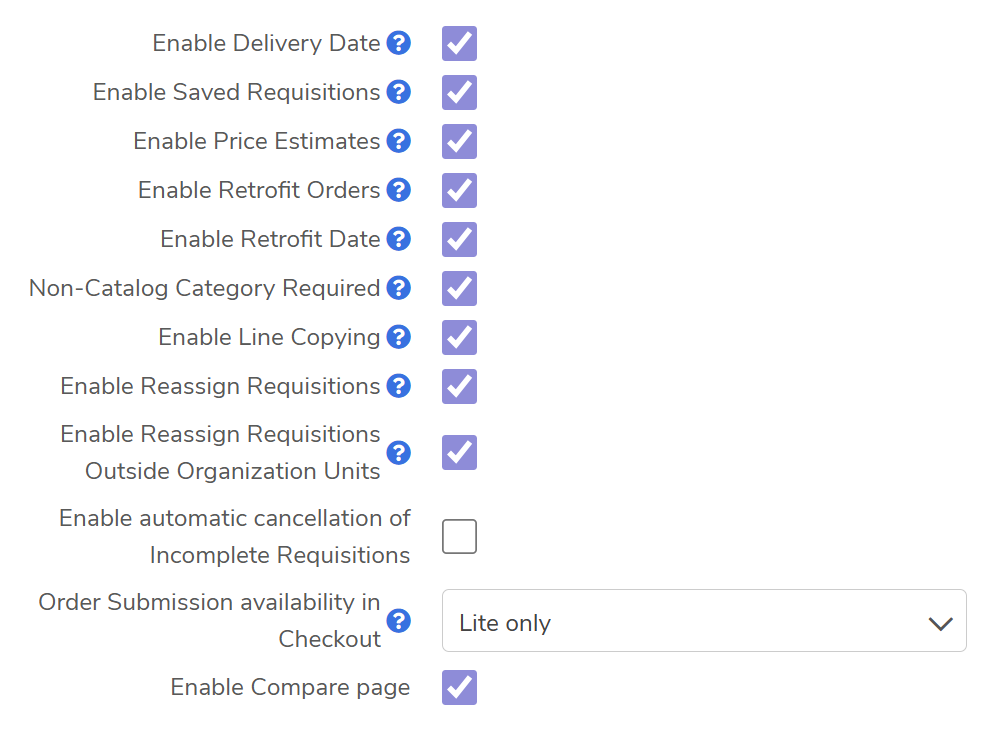Click help icon for Enable Line Copying

coord(399,337)
